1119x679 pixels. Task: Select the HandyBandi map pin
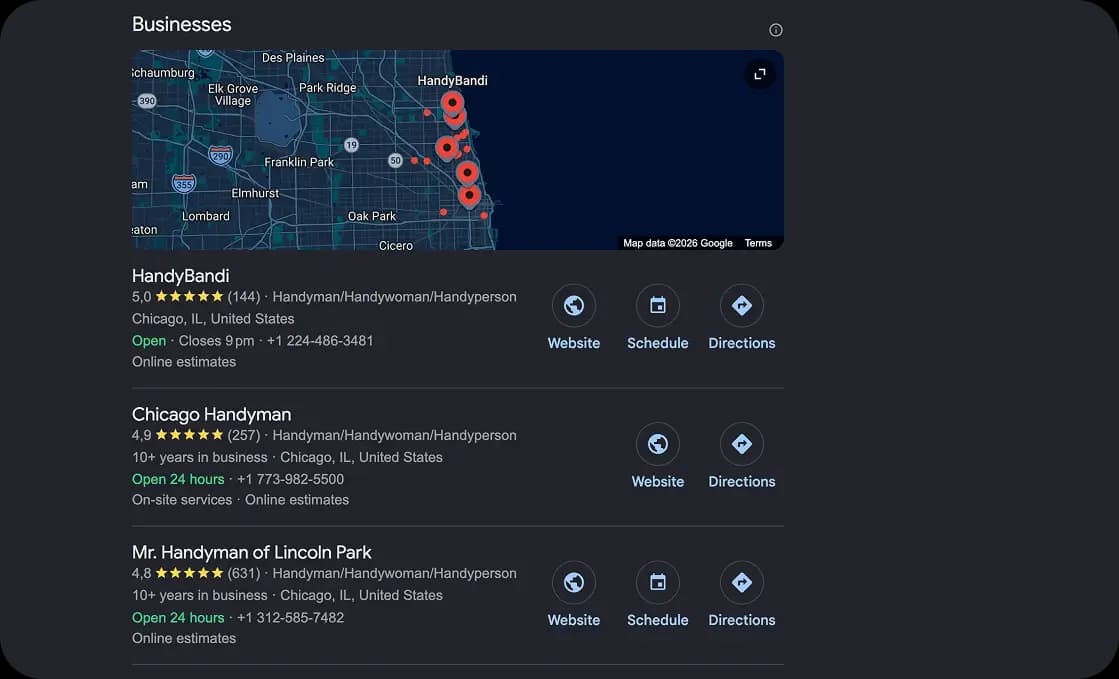(x=452, y=104)
